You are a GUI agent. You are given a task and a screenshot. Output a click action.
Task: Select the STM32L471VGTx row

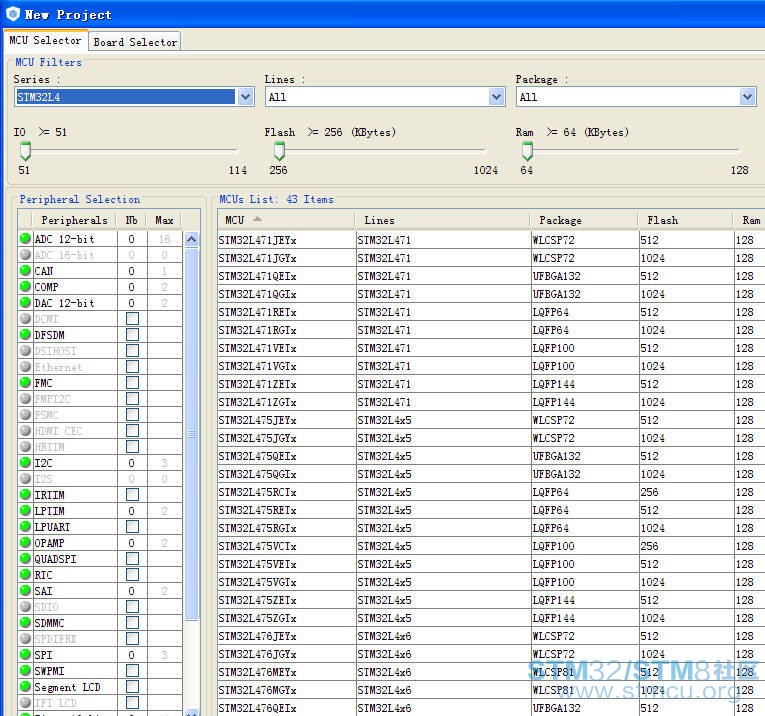[491, 366]
